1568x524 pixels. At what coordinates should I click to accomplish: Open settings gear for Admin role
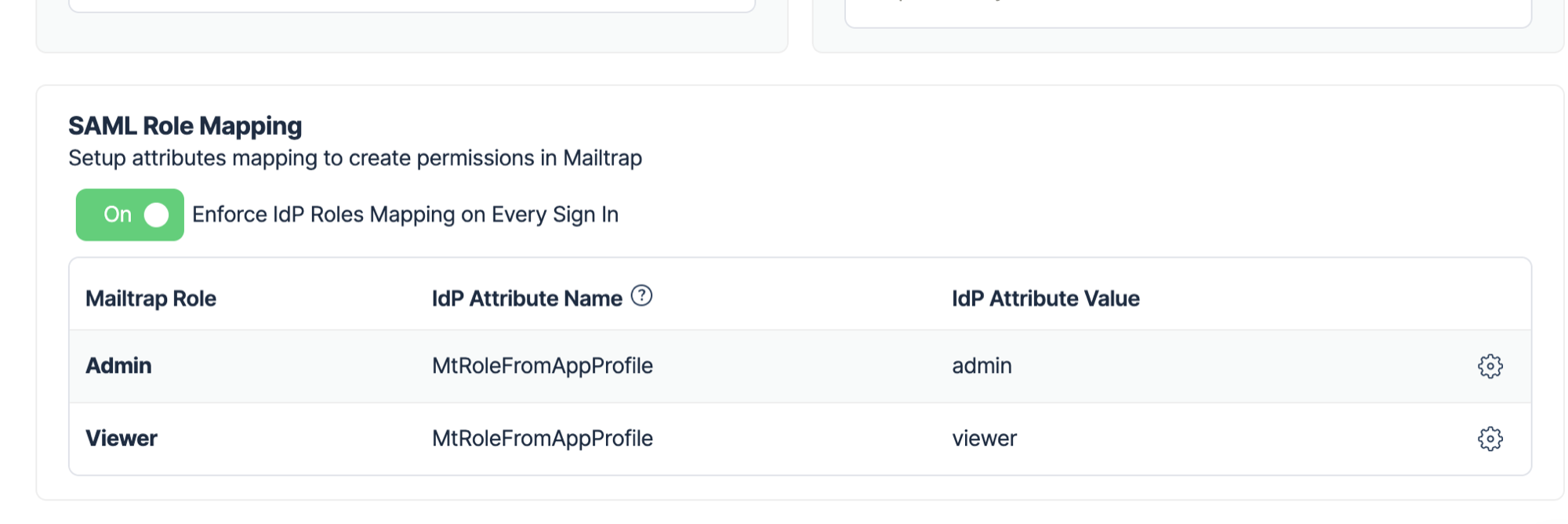[1490, 366]
